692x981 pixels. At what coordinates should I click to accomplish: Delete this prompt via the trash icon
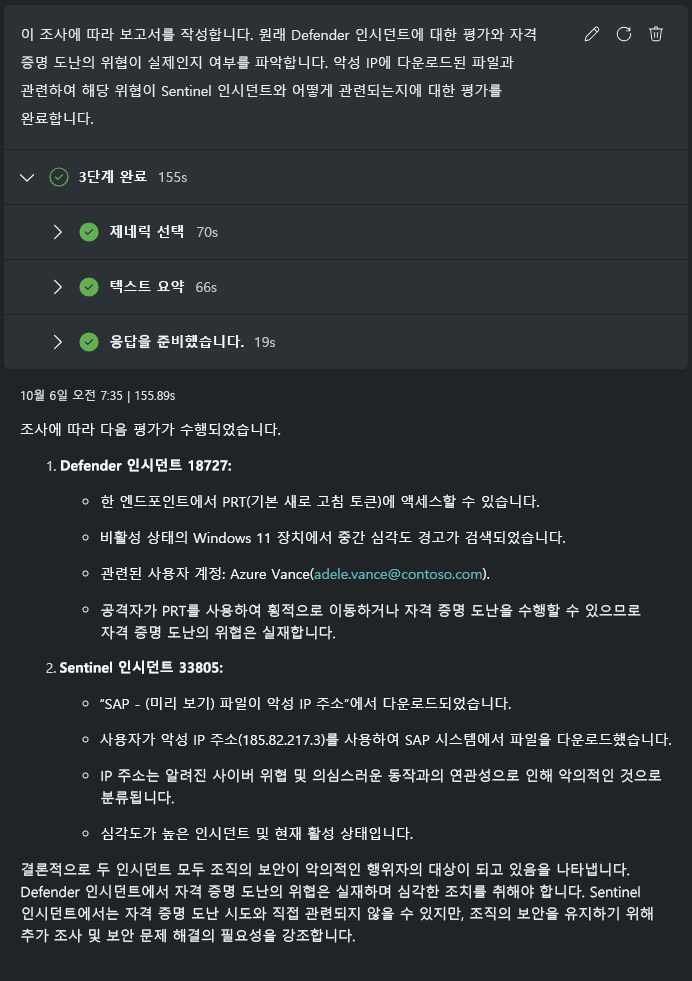(656, 33)
